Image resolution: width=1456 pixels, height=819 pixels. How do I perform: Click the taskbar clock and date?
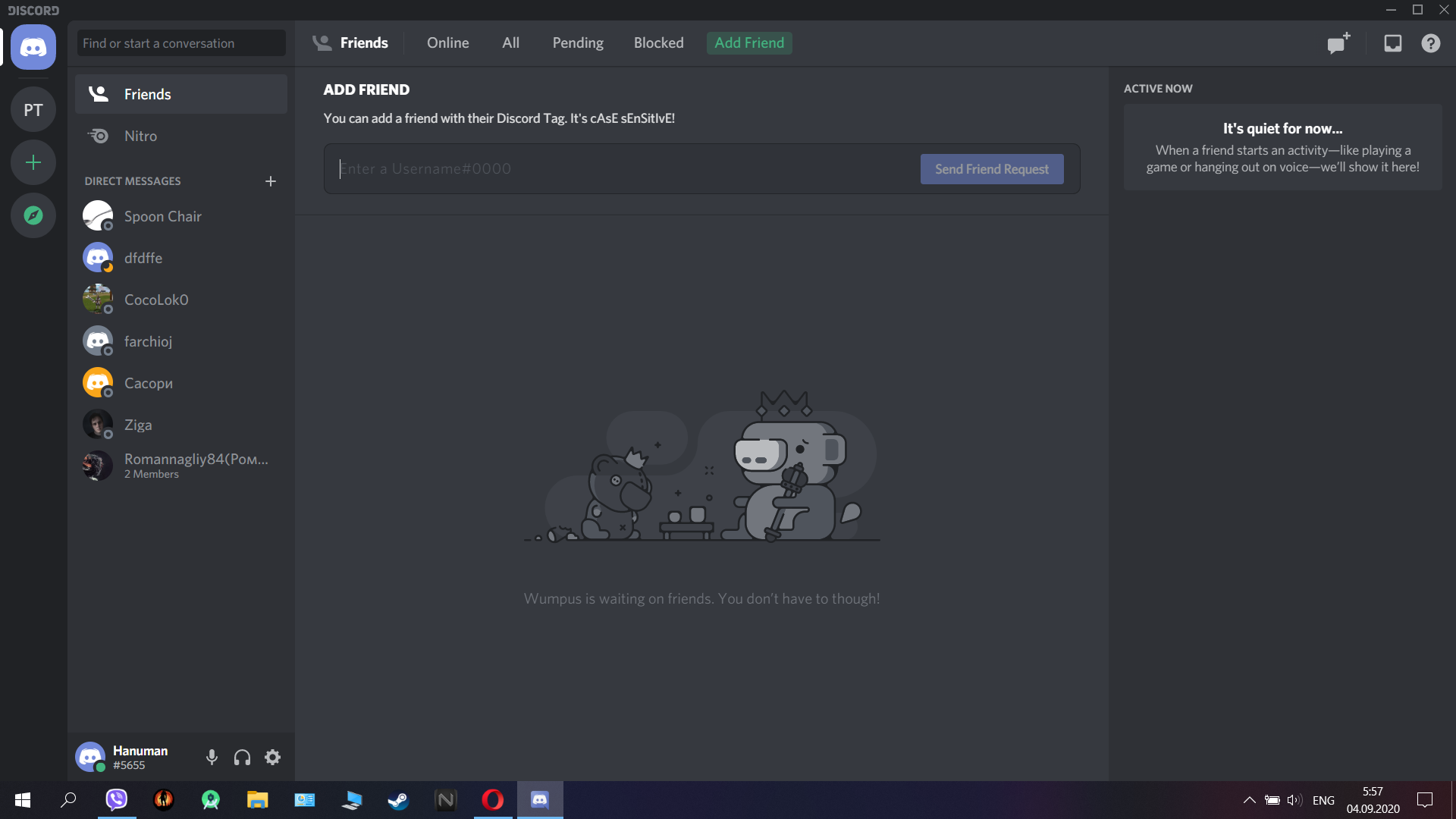click(1373, 800)
